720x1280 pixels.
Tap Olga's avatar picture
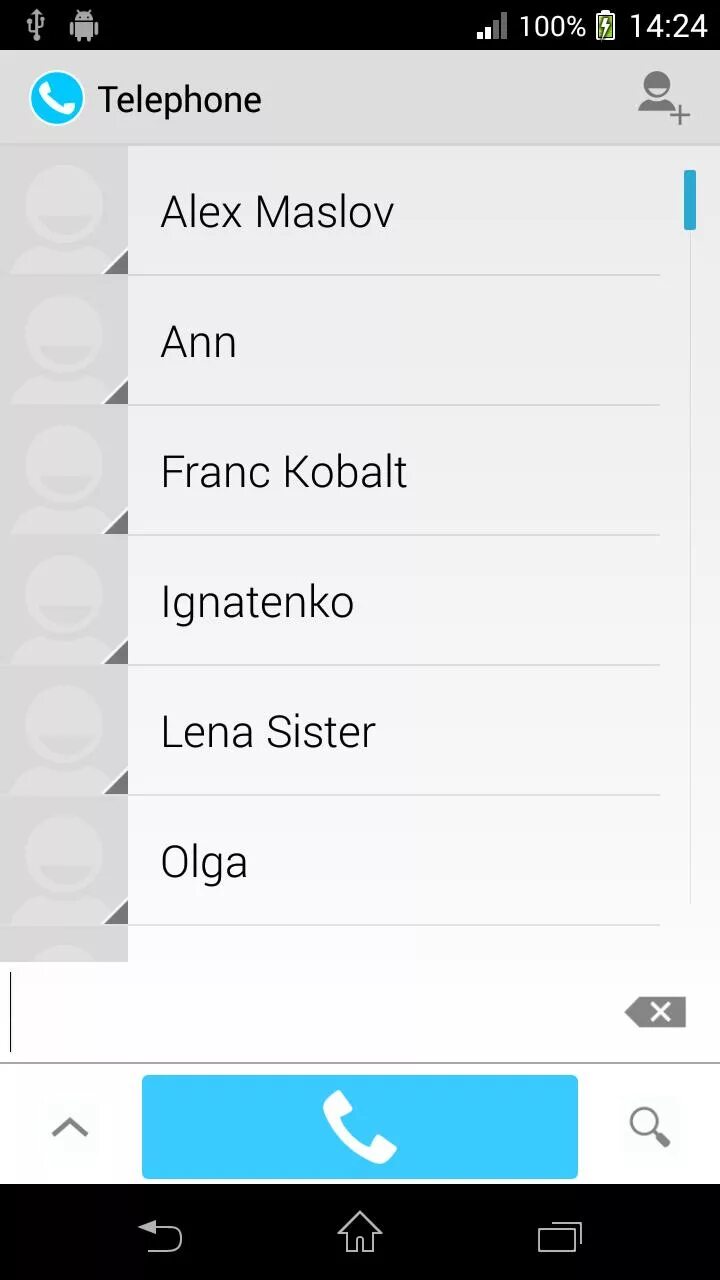pyautogui.click(x=64, y=861)
